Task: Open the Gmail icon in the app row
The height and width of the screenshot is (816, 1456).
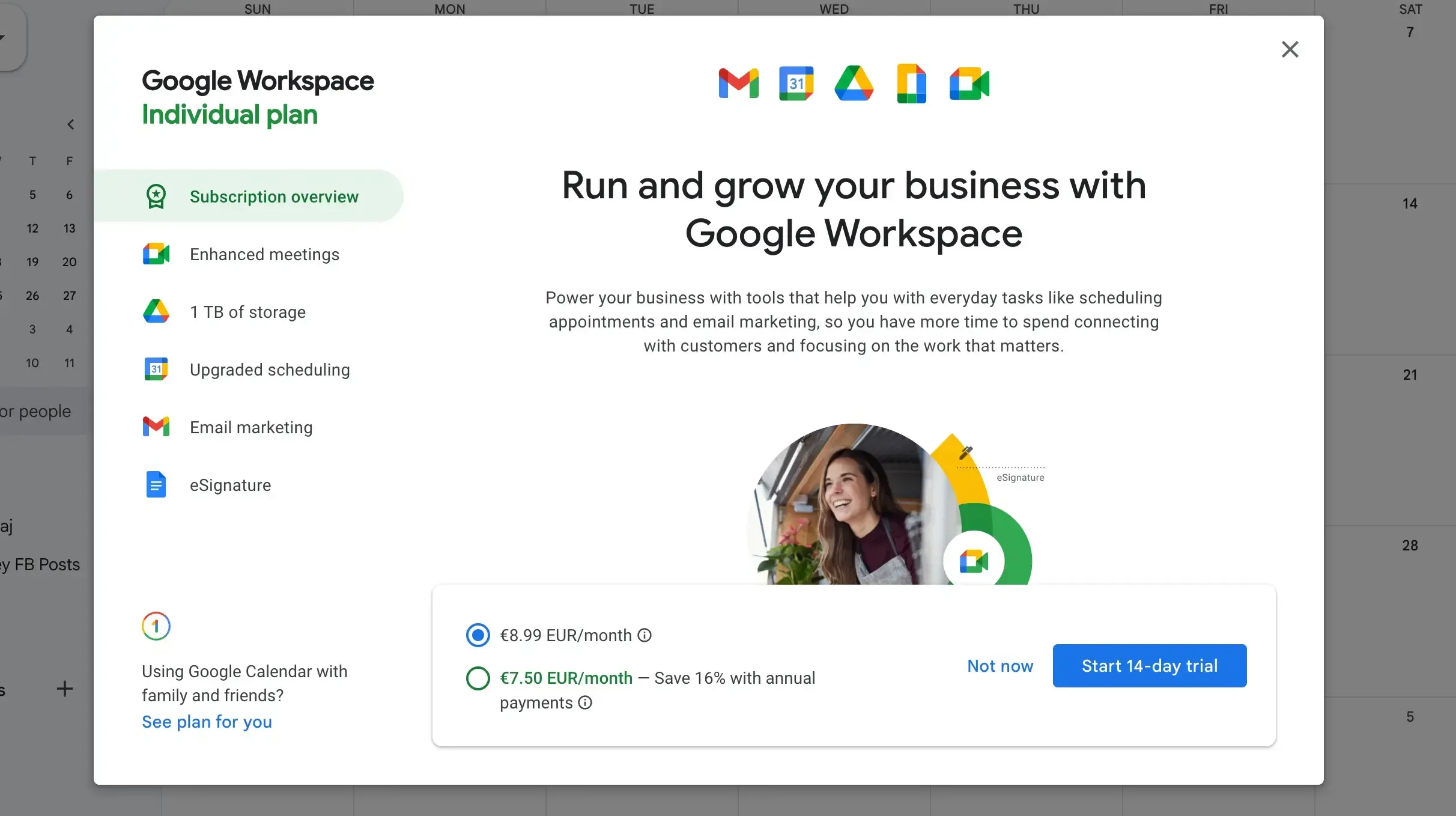Action: [738, 83]
